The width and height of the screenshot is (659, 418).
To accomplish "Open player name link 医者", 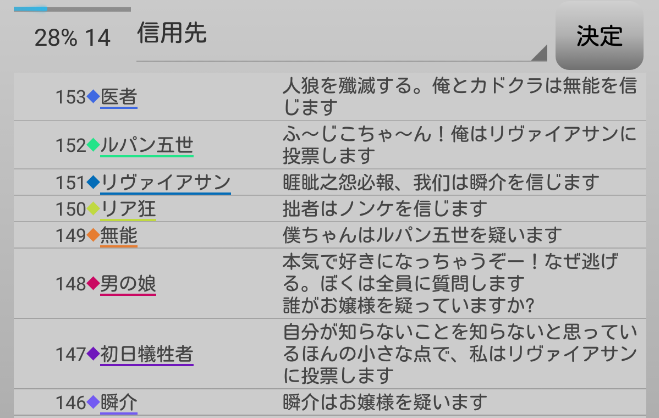I will coord(119,97).
